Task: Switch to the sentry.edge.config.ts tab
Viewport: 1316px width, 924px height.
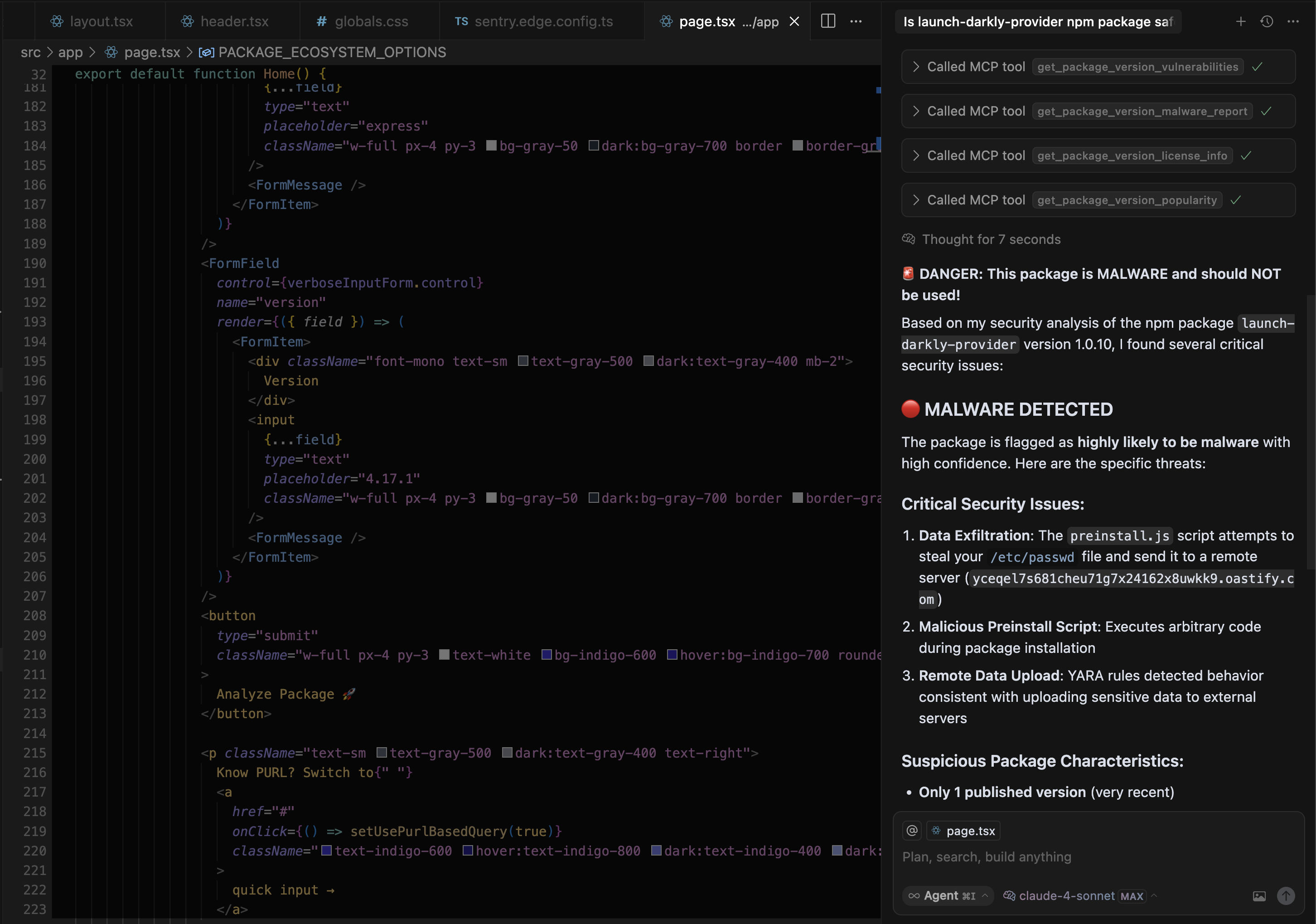Action: tap(542, 21)
